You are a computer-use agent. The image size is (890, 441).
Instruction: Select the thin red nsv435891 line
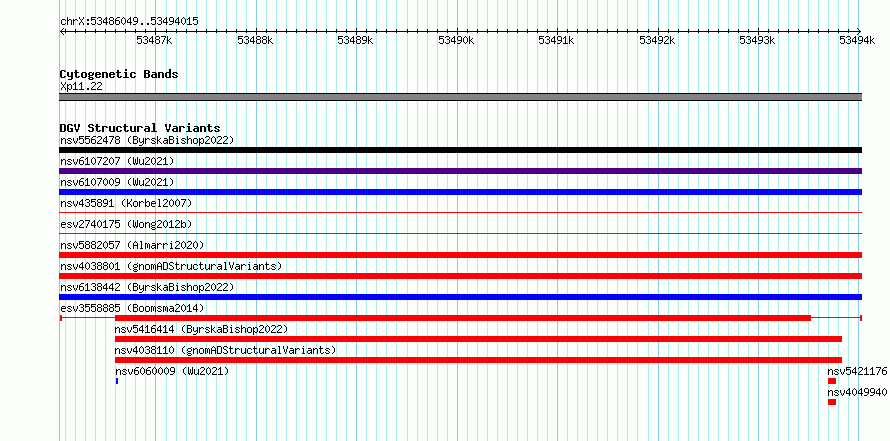click(460, 212)
